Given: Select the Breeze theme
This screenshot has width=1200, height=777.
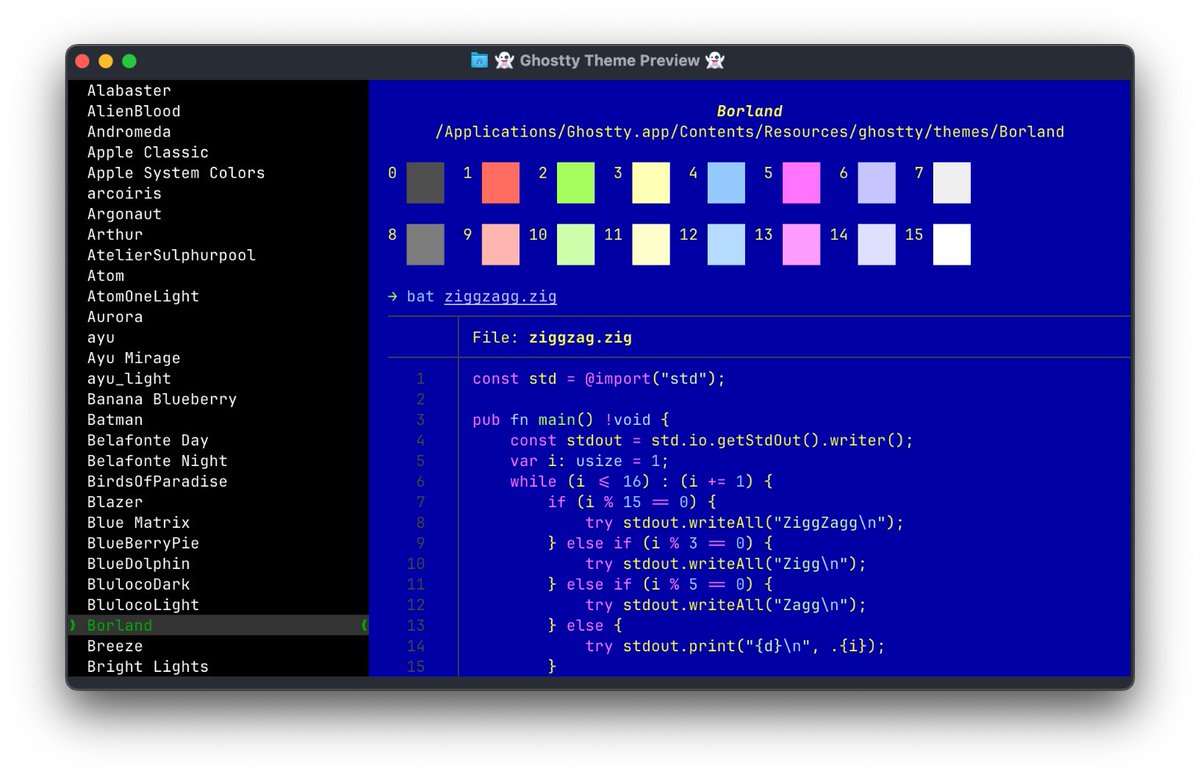Looking at the screenshot, I should [115, 646].
